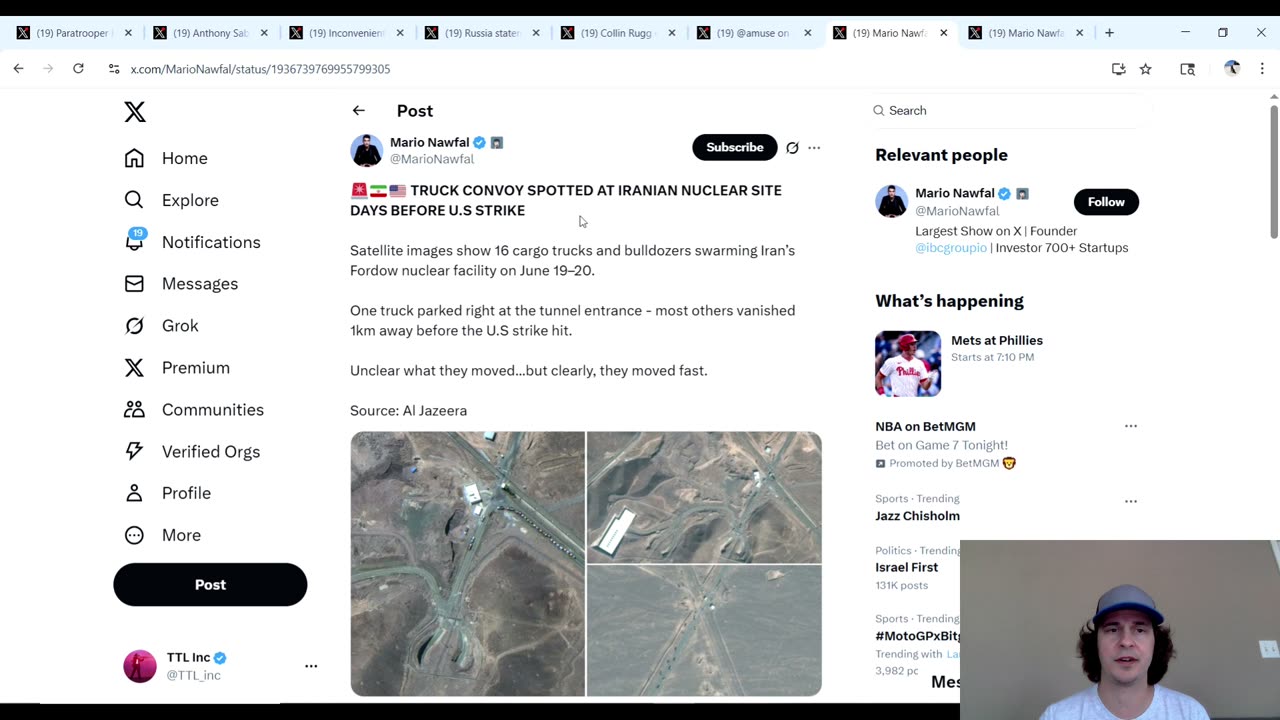Click the X logo in the sidebar

135,111
